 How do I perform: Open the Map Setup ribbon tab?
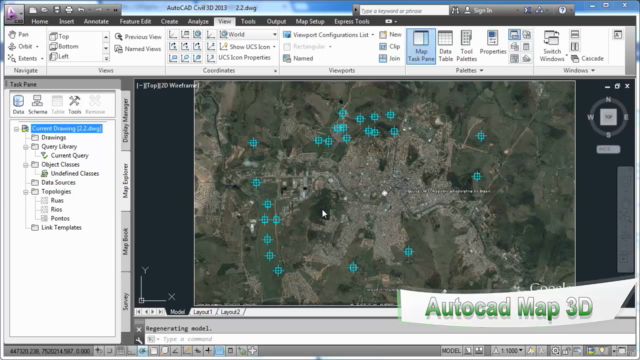coord(310,22)
